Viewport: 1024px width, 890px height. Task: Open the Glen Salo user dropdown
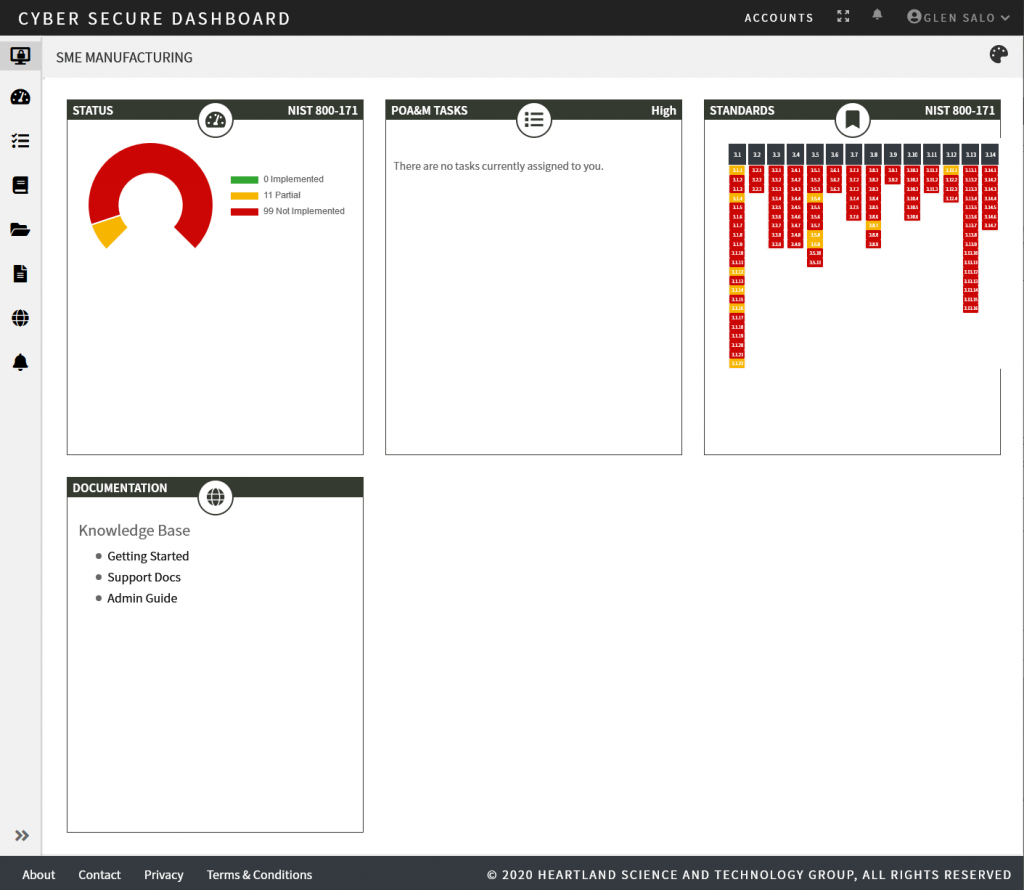pyautogui.click(x=958, y=17)
